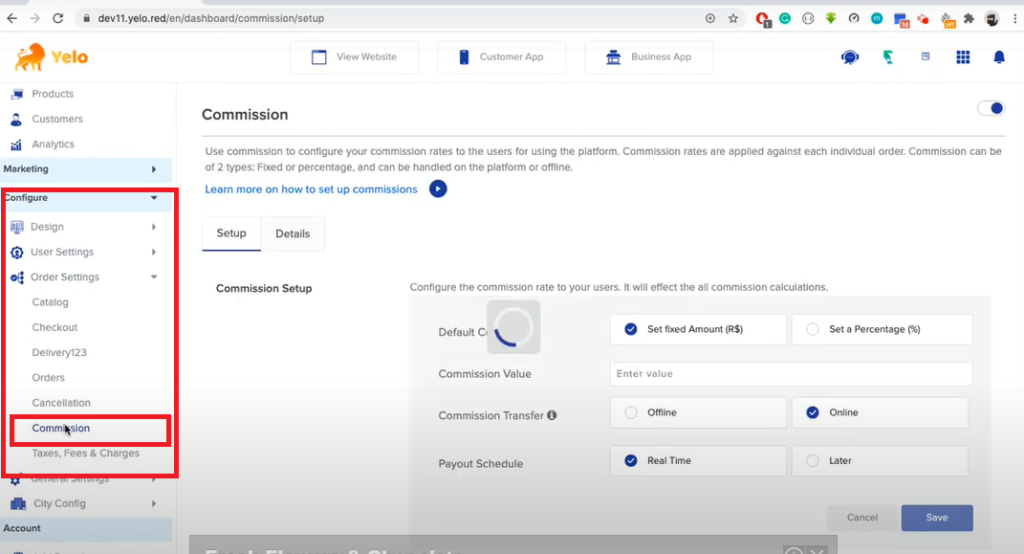Image resolution: width=1024 pixels, height=554 pixels.
Task: Select Set a Percentage (%) option
Action: (x=882, y=329)
